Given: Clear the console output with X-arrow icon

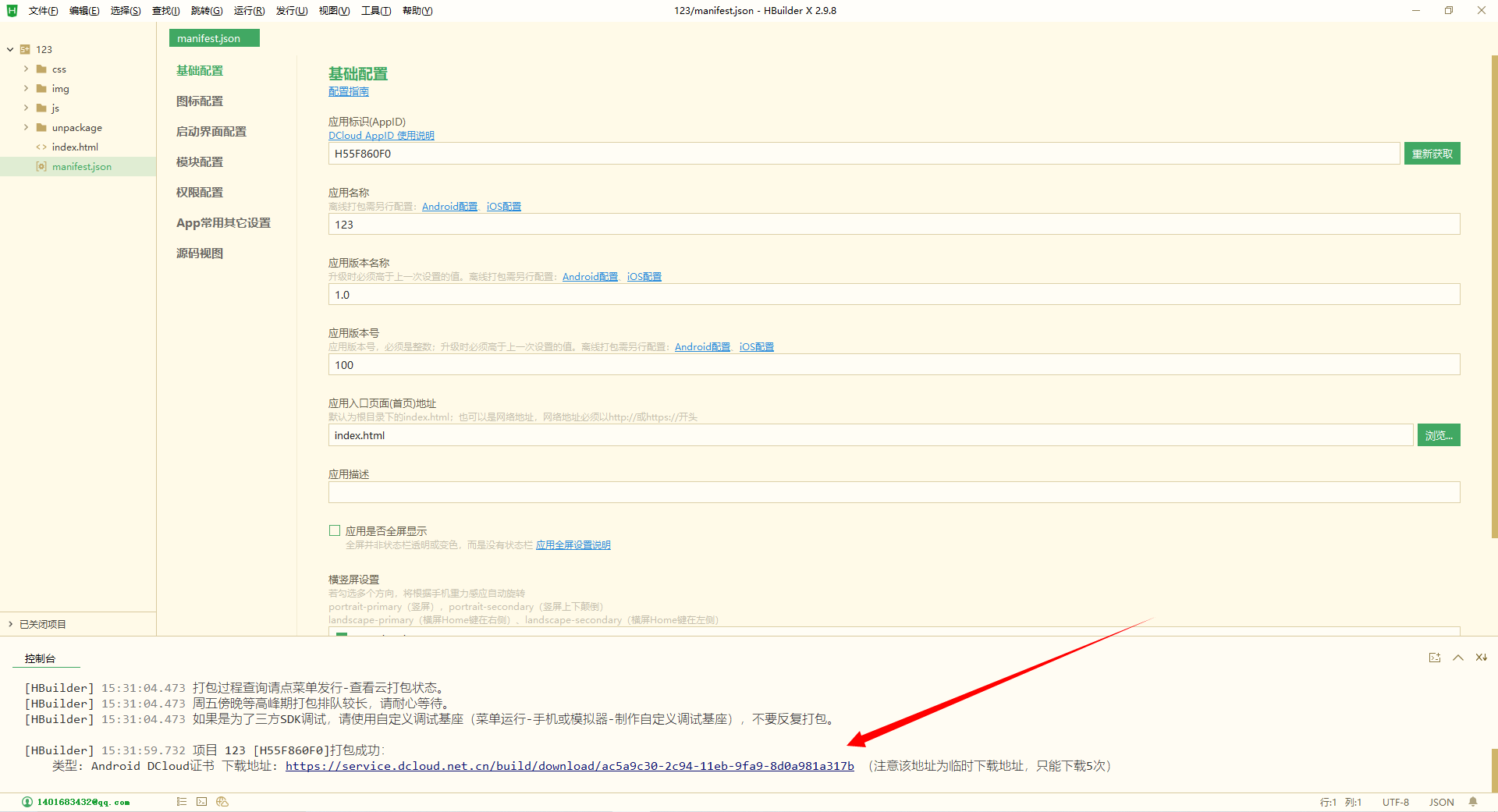Looking at the screenshot, I should pos(1481,658).
